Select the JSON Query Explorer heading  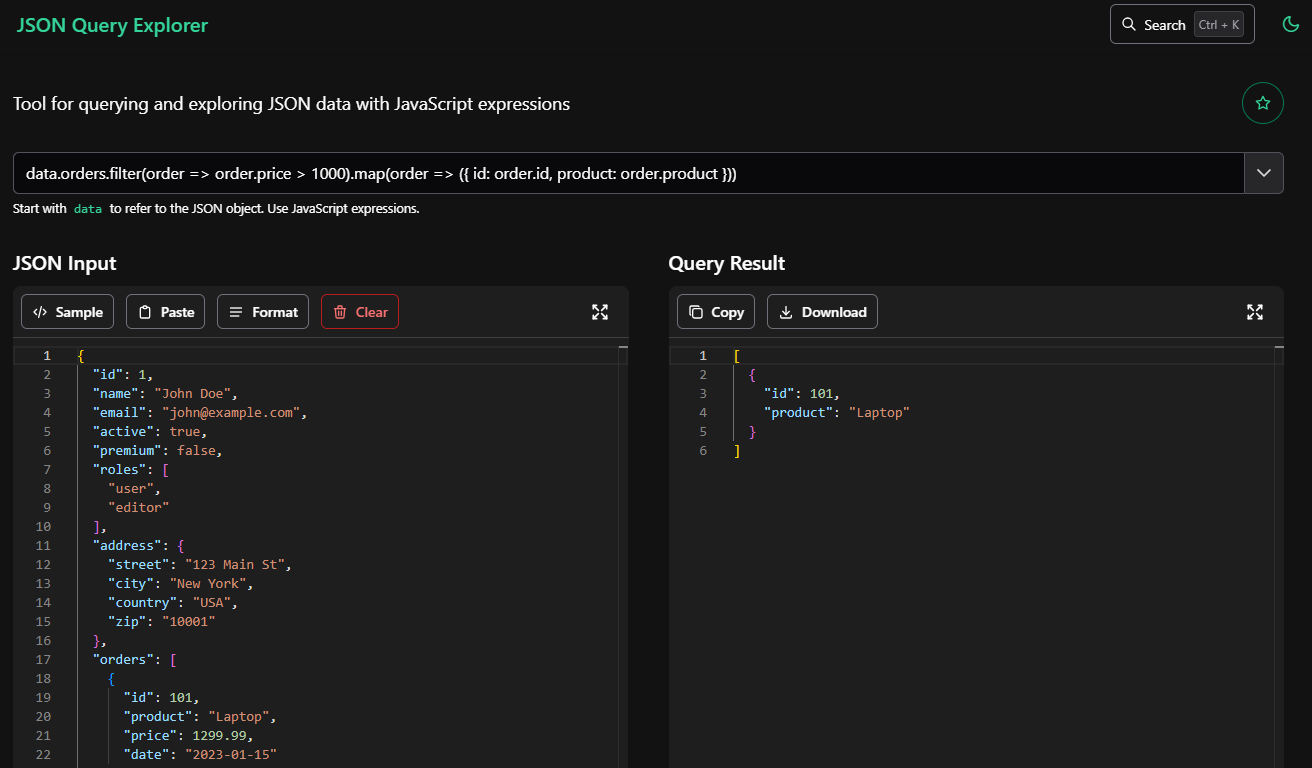tap(112, 25)
